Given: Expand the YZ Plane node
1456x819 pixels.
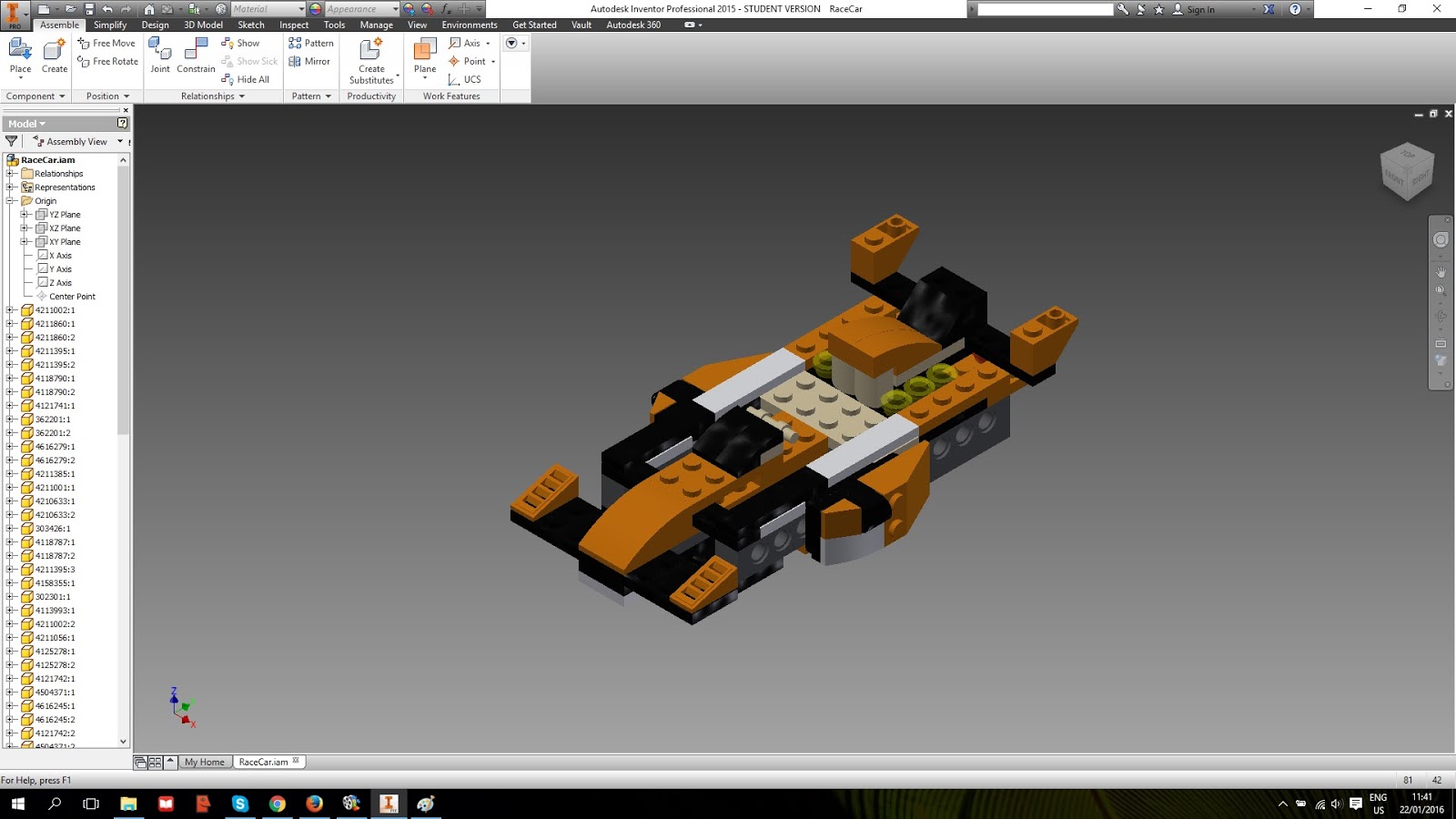Looking at the screenshot, I should [x=25, y=214].
